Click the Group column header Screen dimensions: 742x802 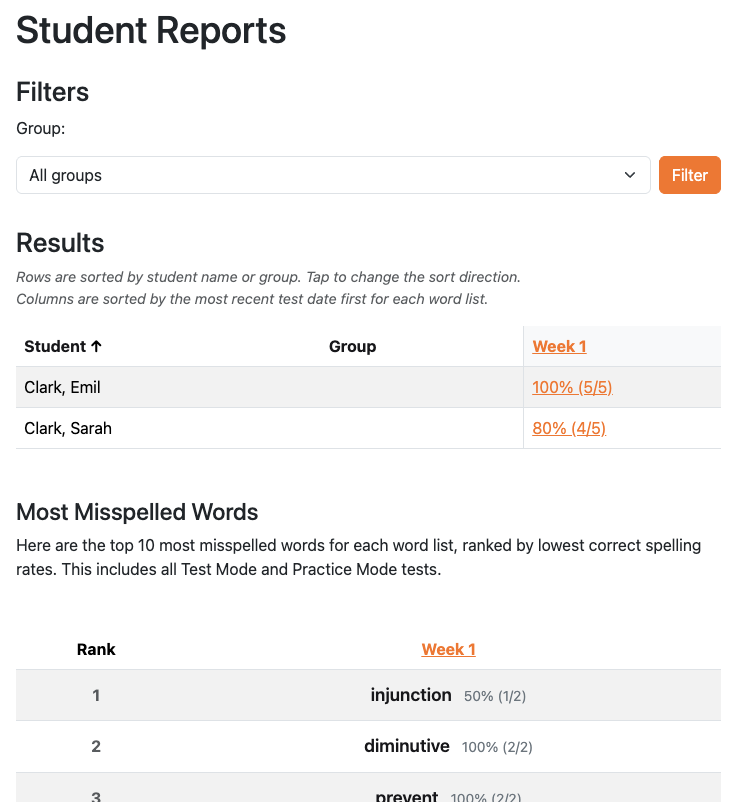352,347
